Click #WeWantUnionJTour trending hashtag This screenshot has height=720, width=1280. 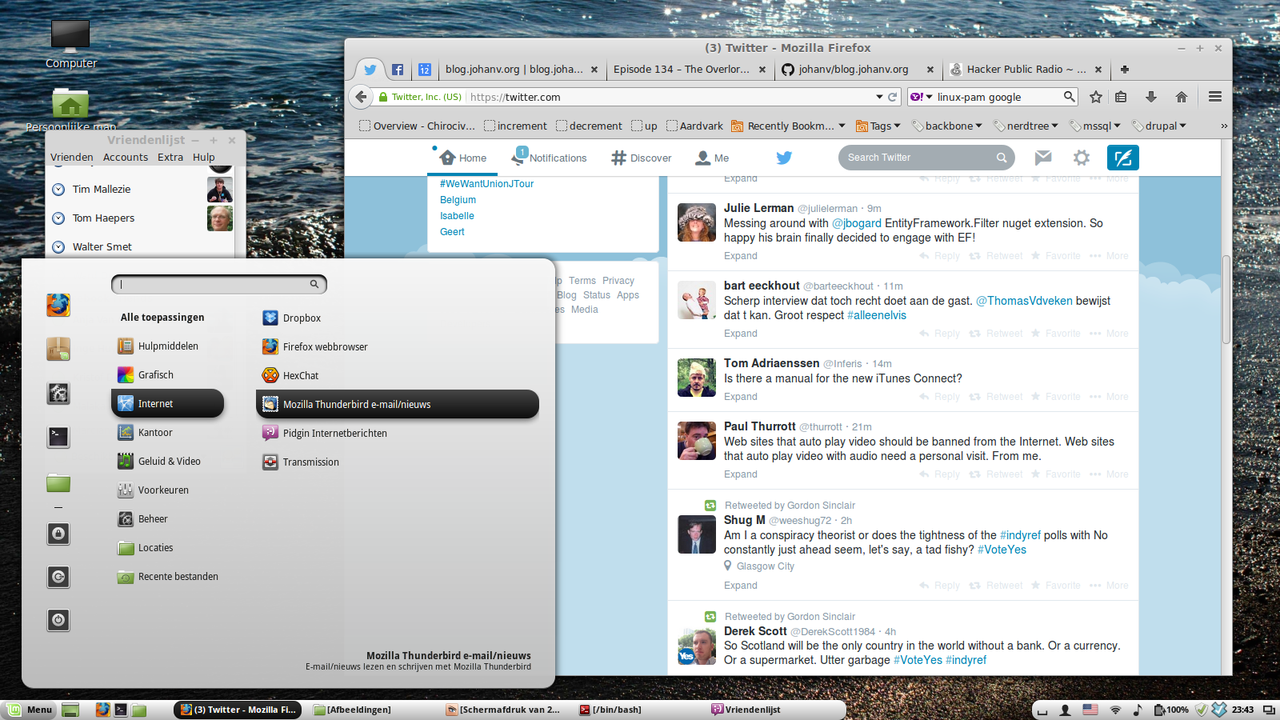tap(486, 184)
